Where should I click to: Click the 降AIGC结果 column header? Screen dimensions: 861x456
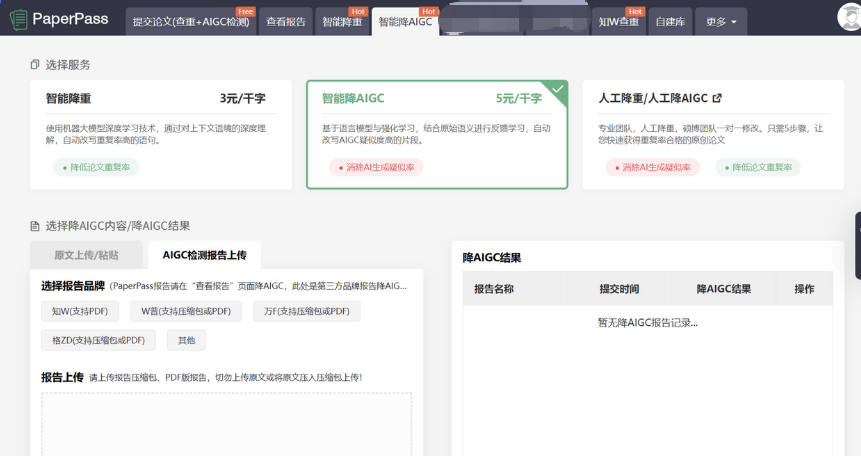point(724,289)
